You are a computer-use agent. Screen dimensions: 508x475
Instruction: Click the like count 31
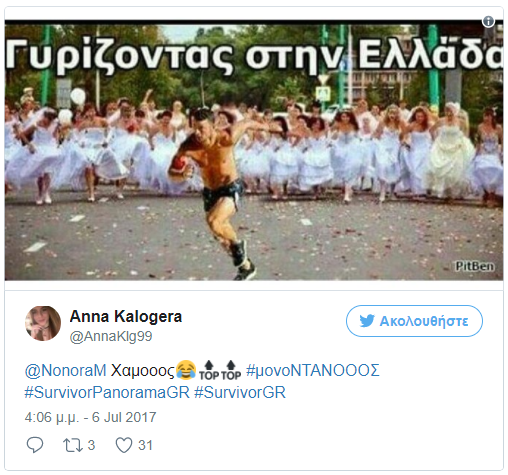tap(145, 445)
